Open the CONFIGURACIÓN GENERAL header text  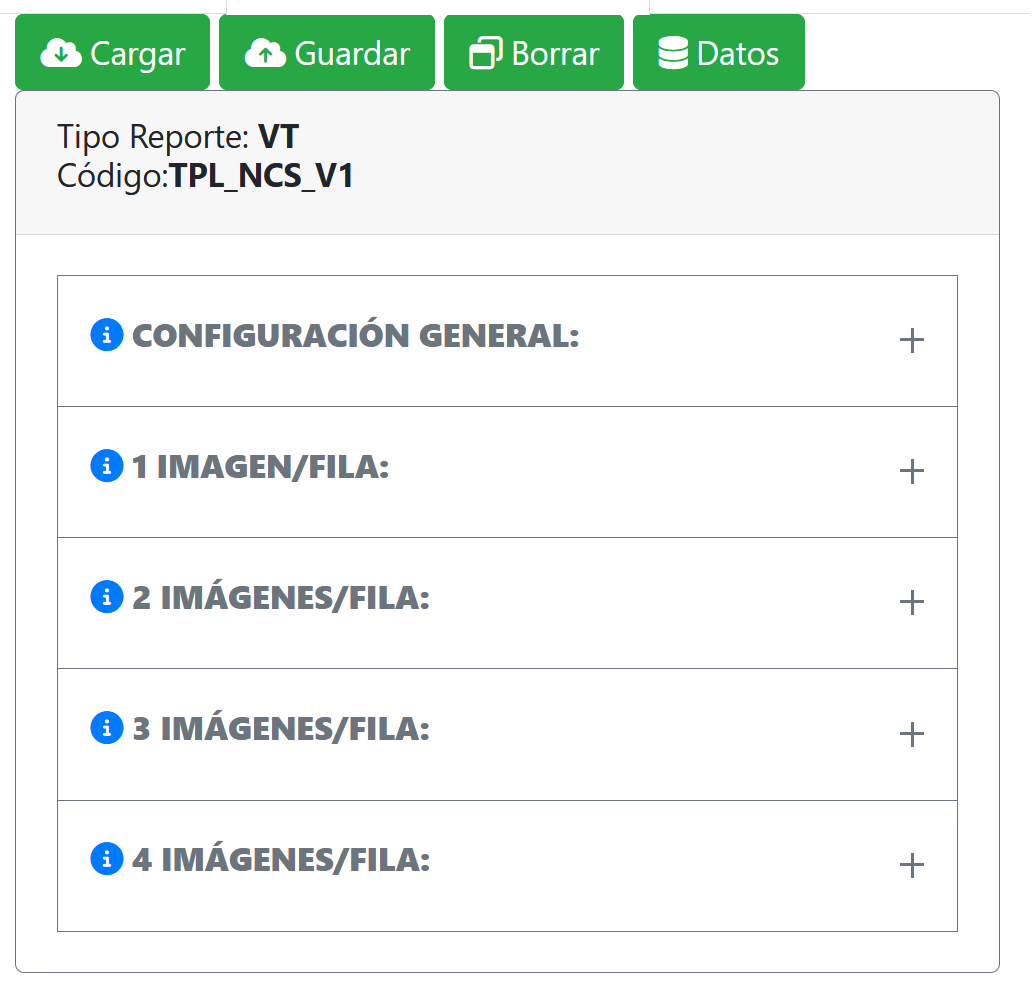click(355, 336)
